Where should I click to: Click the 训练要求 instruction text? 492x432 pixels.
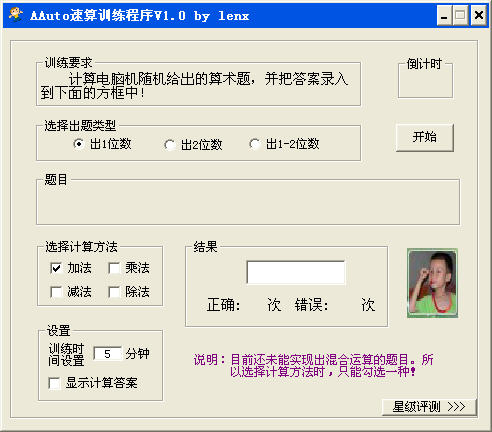[x=194, y=86]
